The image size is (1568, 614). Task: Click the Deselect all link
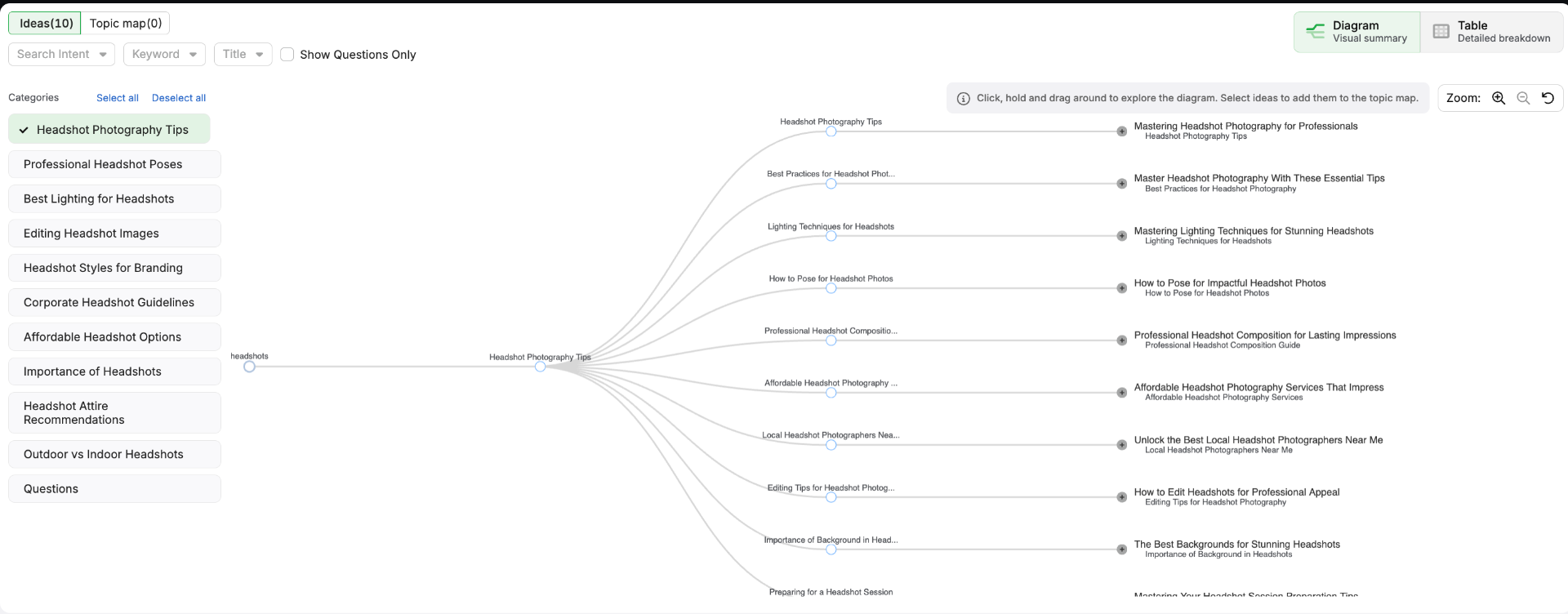click(179, 98)
